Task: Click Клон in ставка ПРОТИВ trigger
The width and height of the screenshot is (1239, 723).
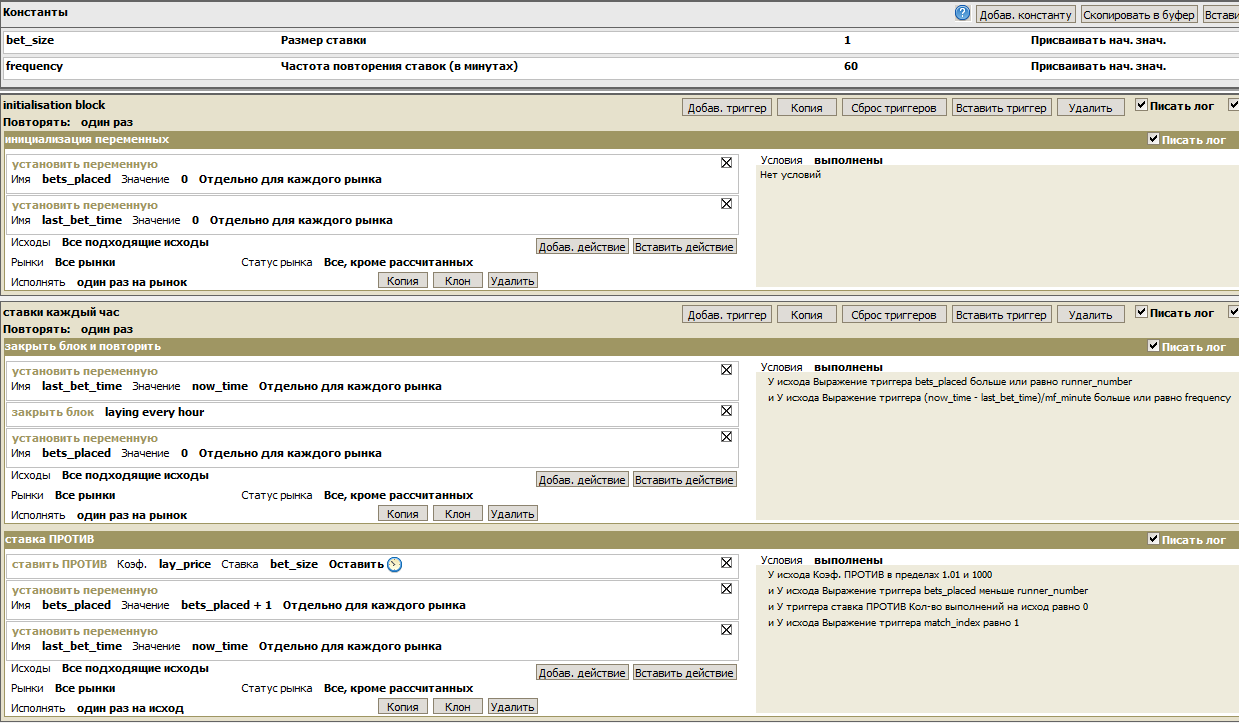Action: click(457, 706)
